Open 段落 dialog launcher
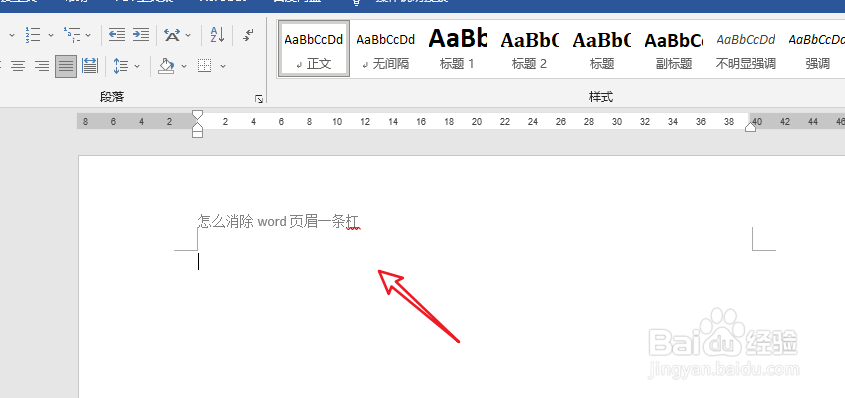 259,99
